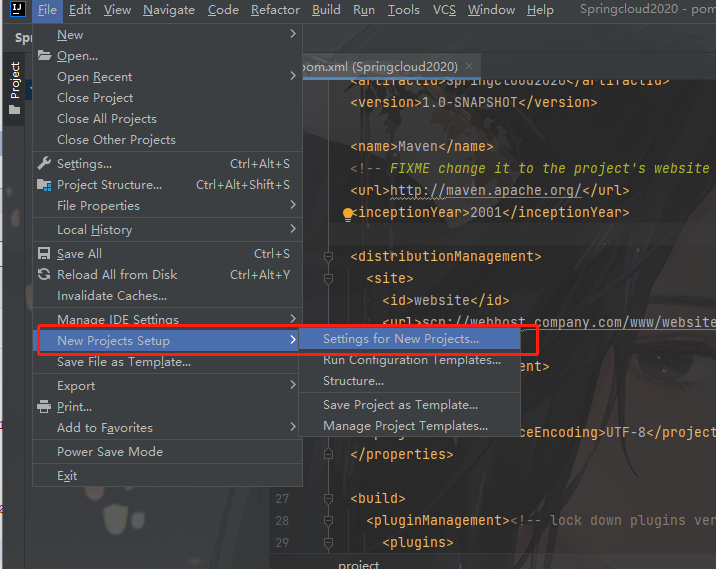
Task: Choose Manage Project Templates...
Action: pyautogui.click(x=410, y=426)
